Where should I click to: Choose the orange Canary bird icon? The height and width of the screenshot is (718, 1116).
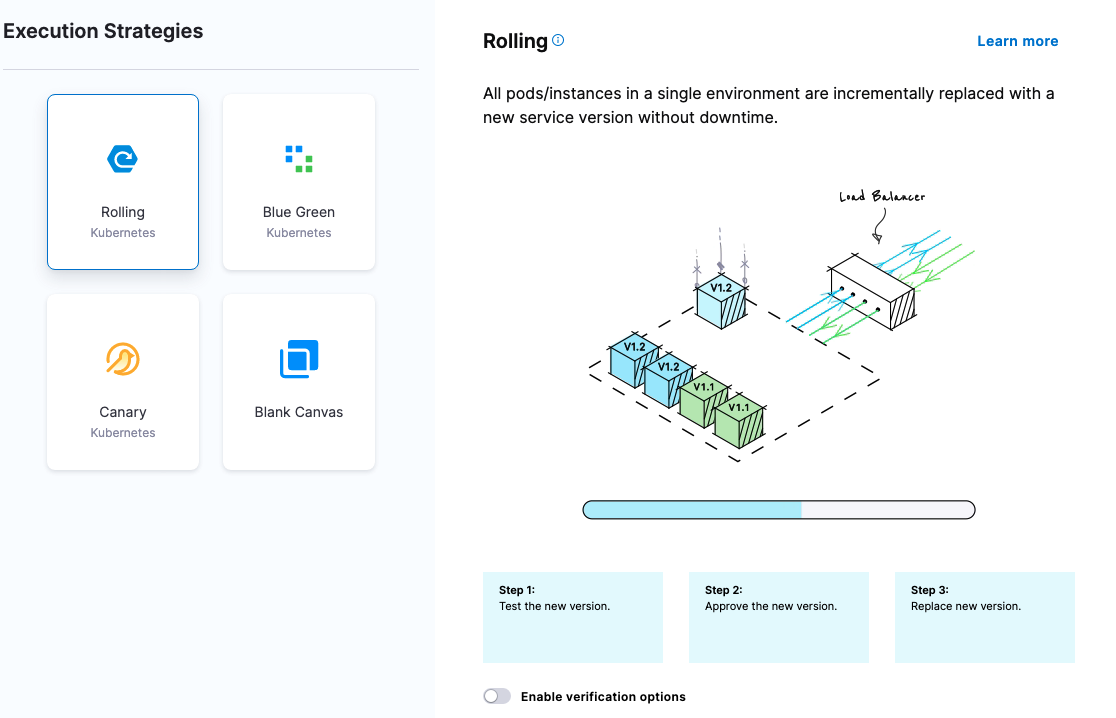pos(123,359)
